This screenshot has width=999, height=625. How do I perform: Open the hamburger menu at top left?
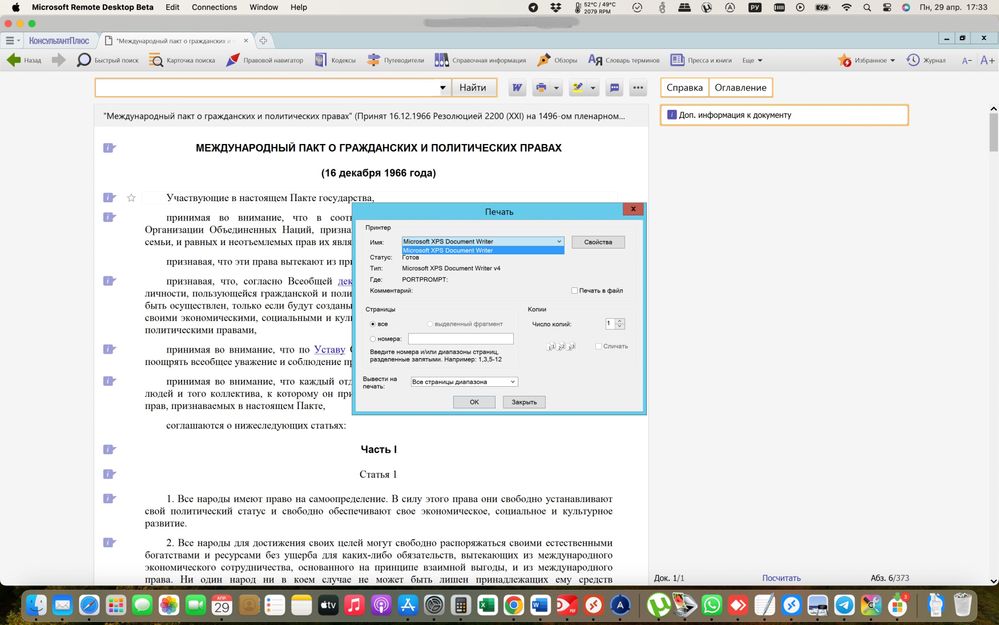(x=10, y=40)
